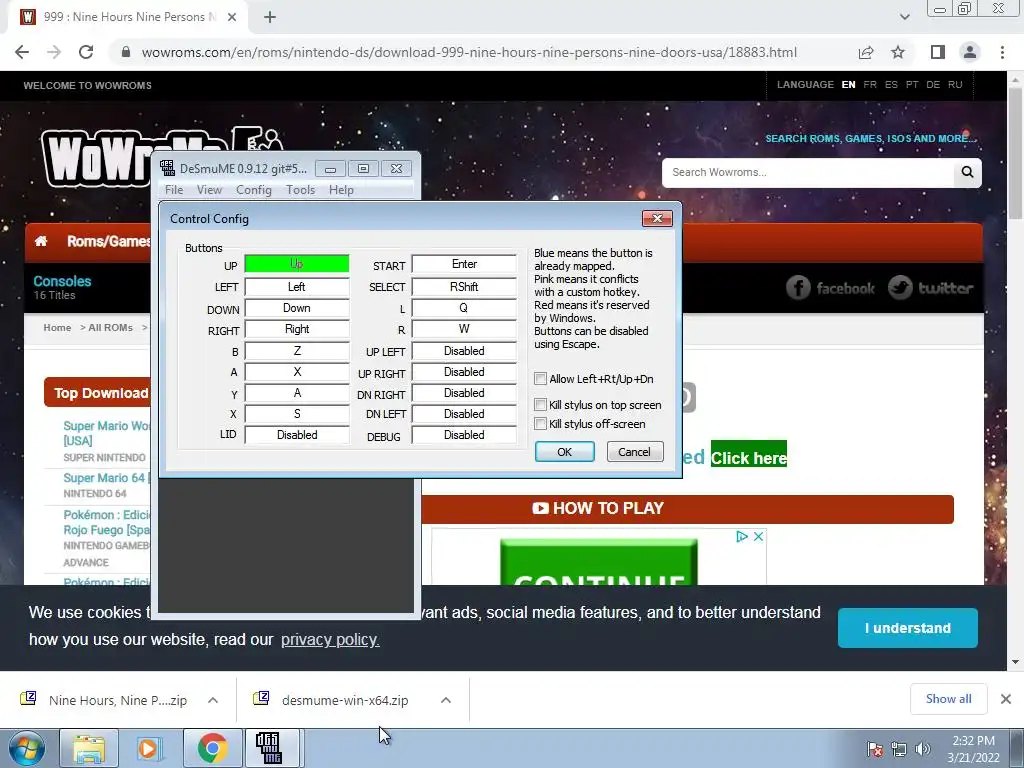Click the green Click here button

tap(748, 455)
